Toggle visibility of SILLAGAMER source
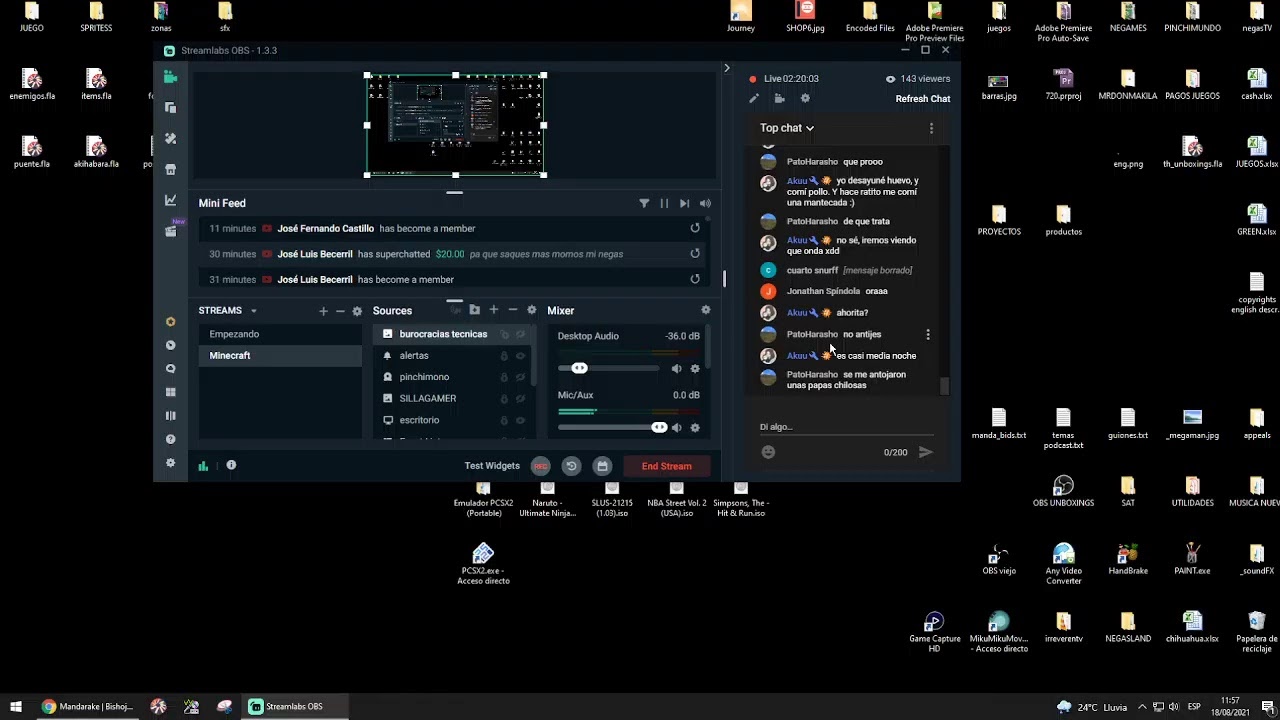This screenshot has width=1280, height=720. click(x=520, y=398)
